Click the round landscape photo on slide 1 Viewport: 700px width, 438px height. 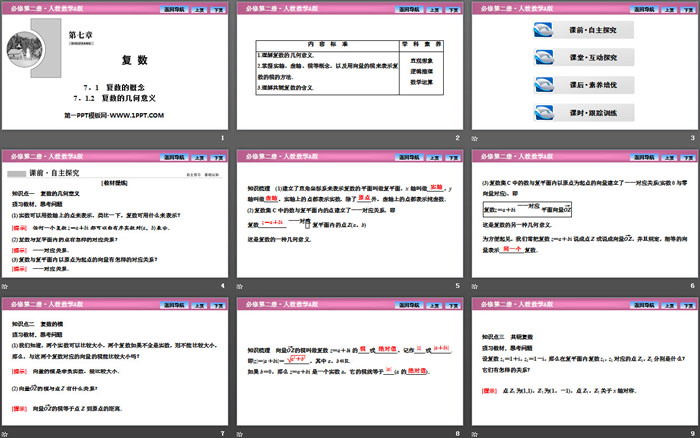tap(25, 49)
